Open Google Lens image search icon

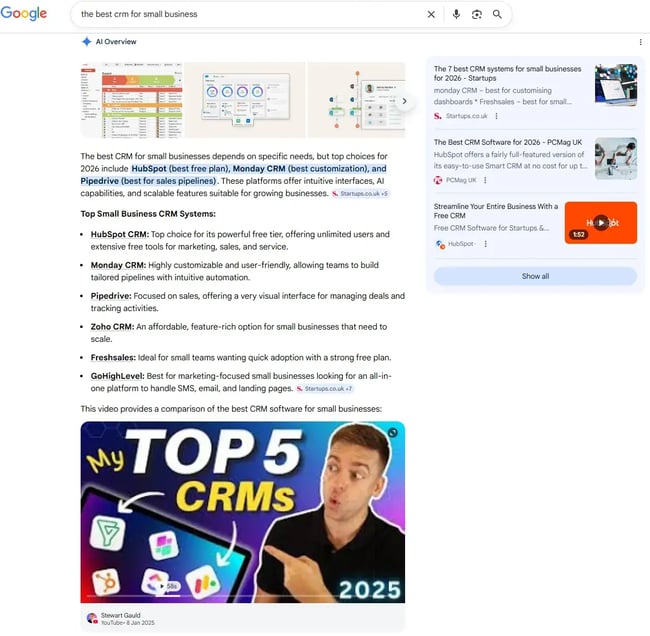(477, 15)
